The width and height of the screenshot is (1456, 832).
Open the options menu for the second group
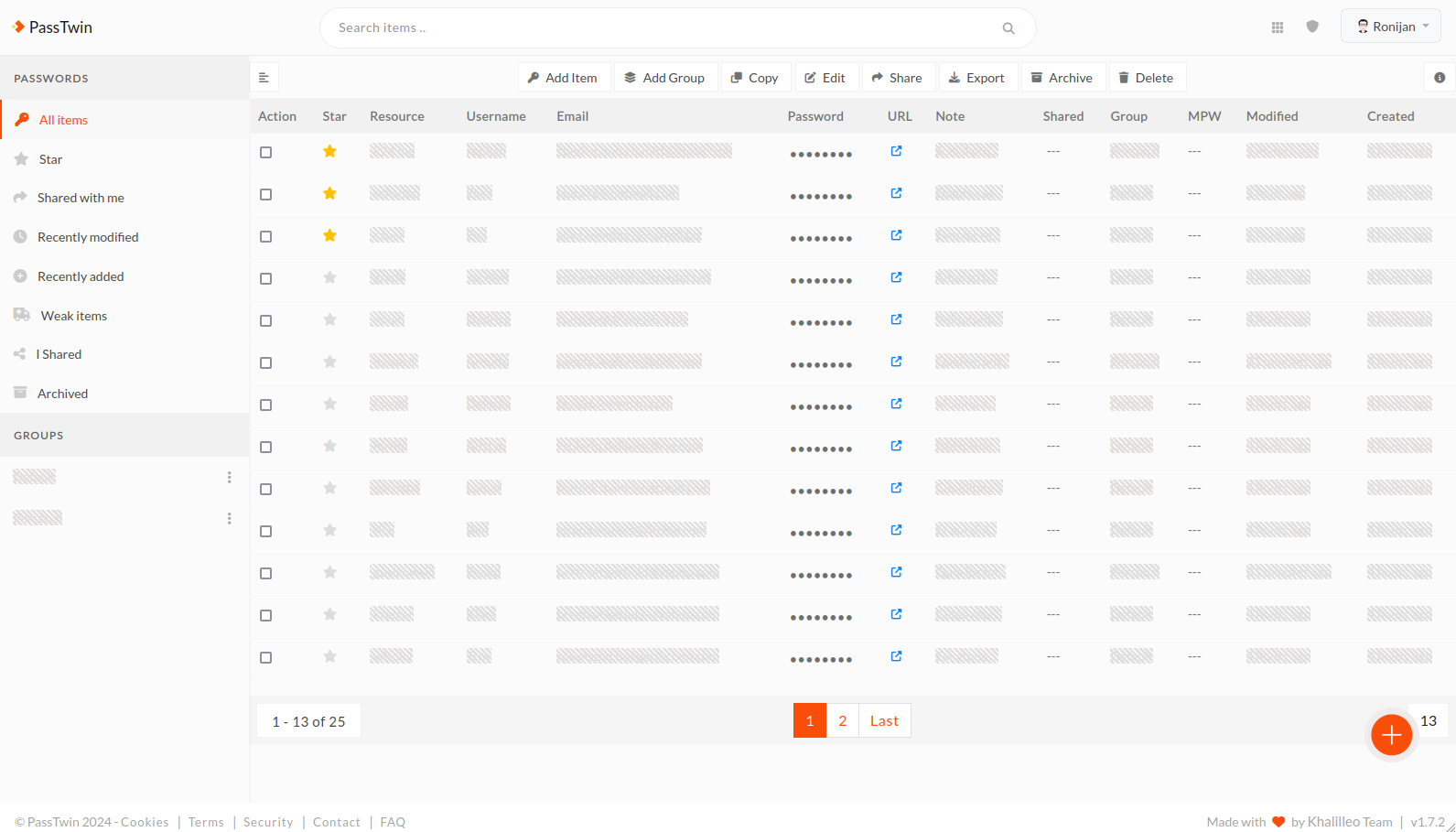point(229,518)
